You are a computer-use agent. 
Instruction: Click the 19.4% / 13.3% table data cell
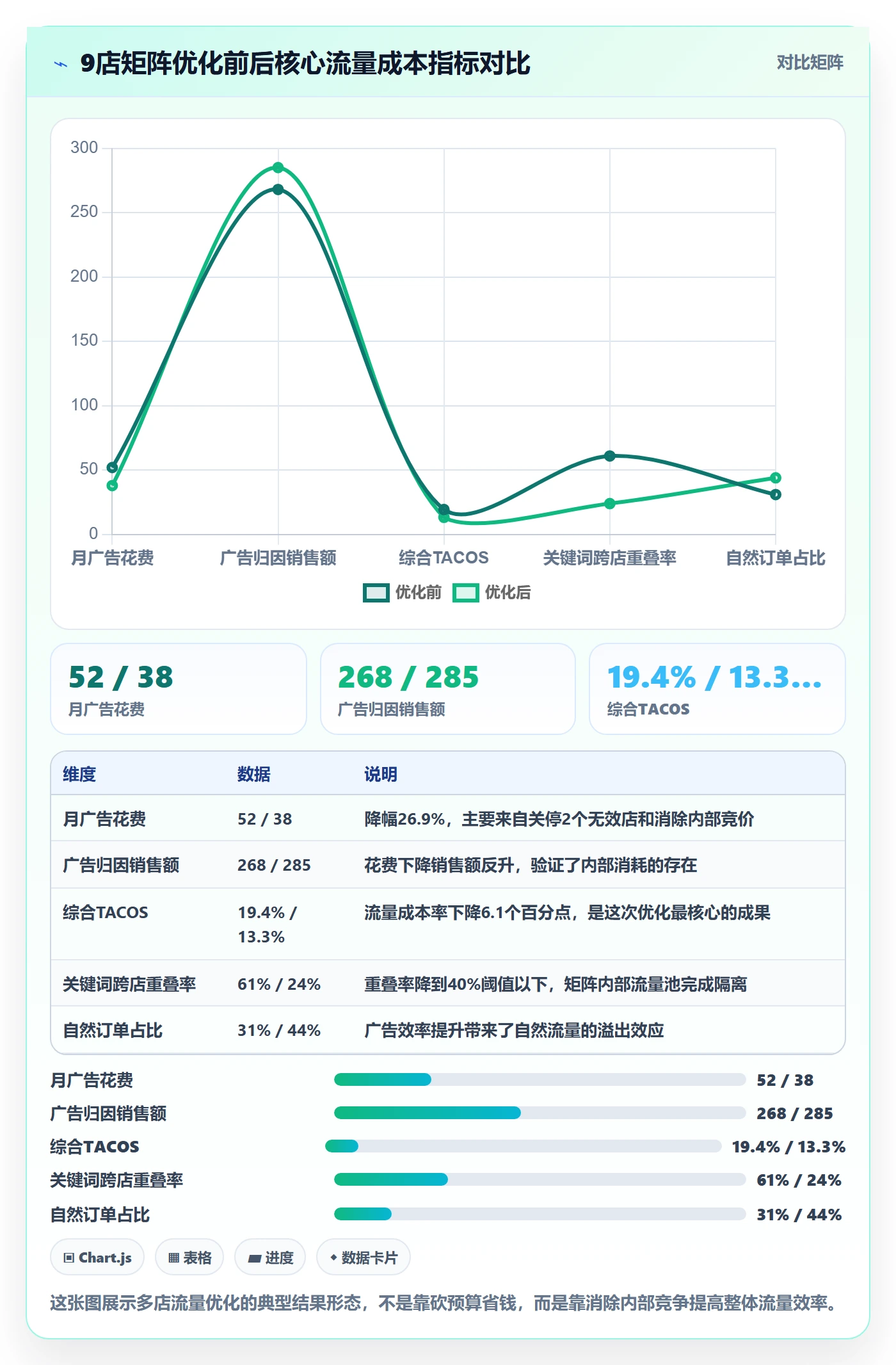(x=268, y=925)
